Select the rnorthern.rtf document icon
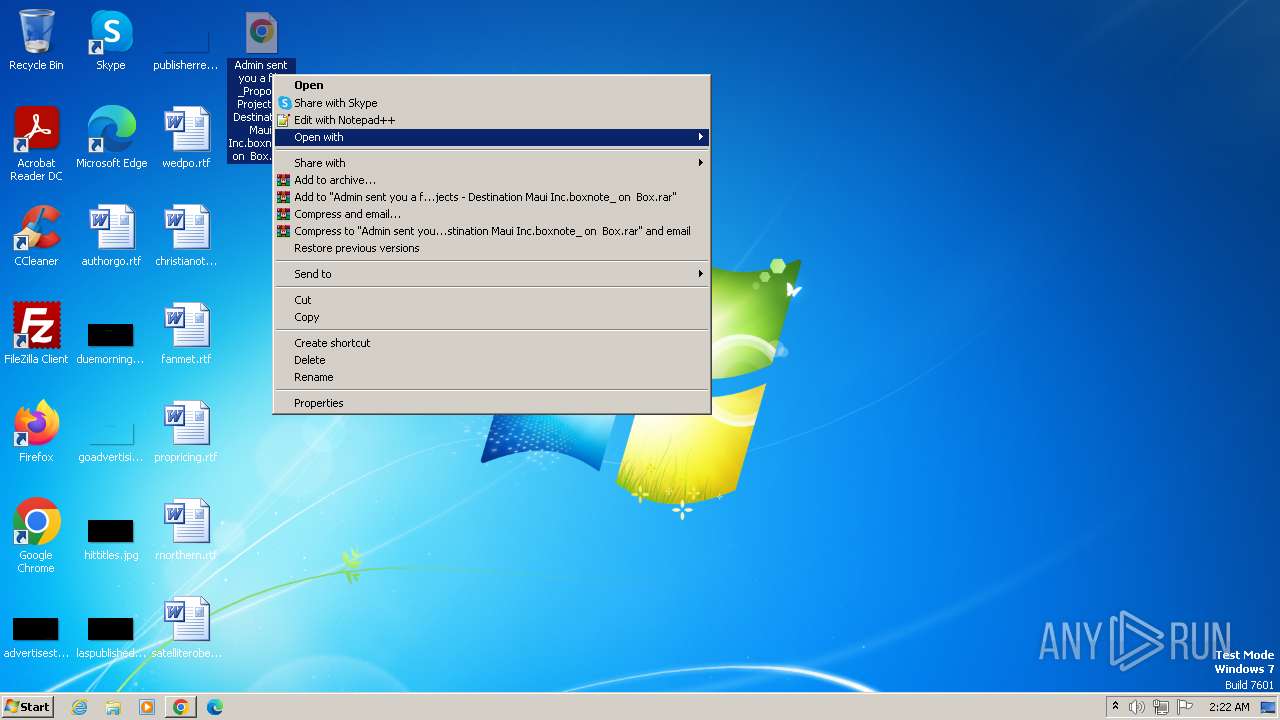Image resolution: width=1280 pixels, height=720 pixels. pyautogui.click(x=186, y=530)
